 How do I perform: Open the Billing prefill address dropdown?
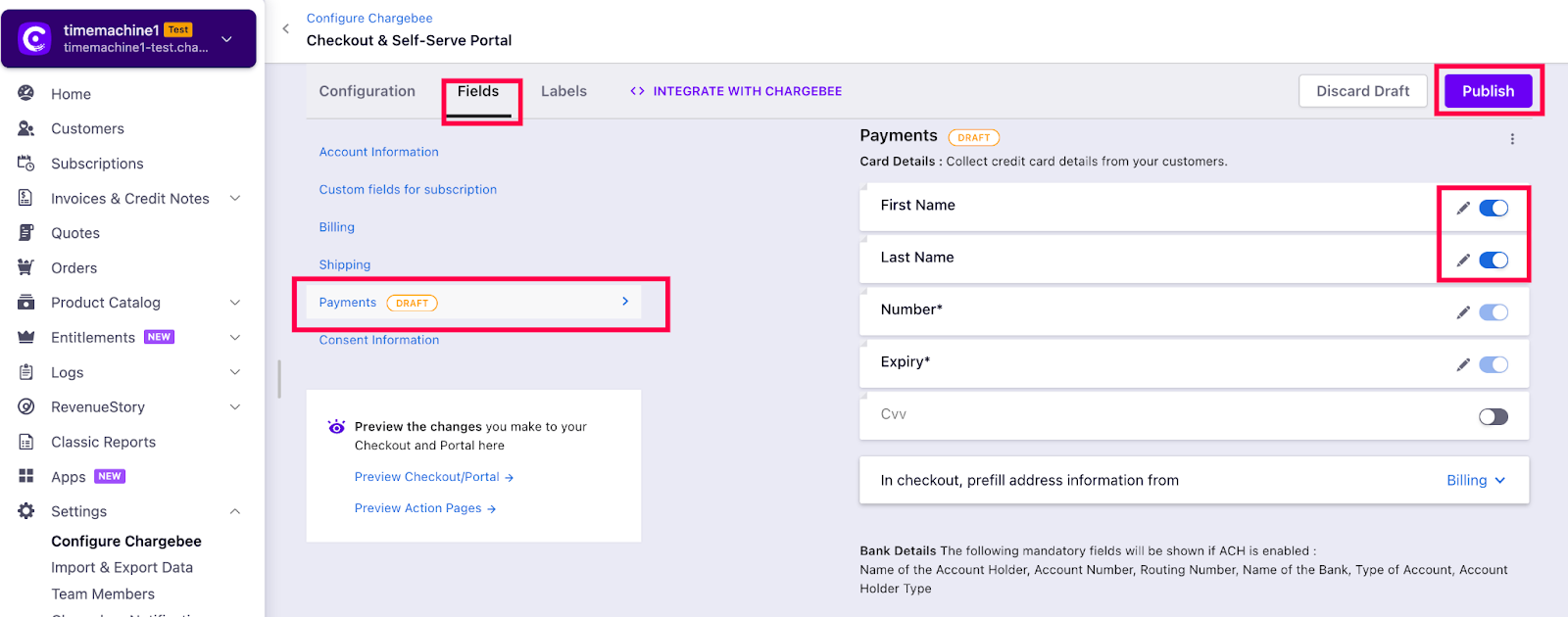click(x=1476, y=480)
